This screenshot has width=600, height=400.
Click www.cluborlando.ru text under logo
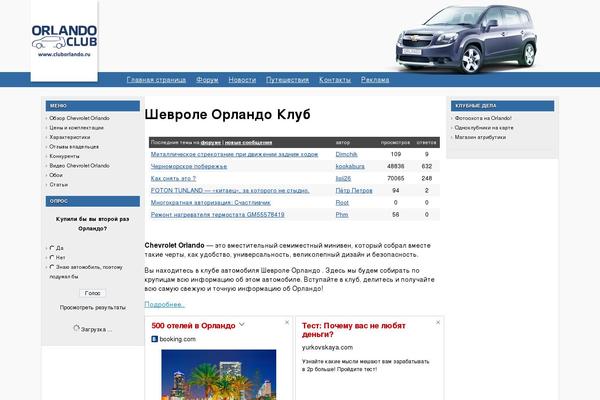[64, 54]
